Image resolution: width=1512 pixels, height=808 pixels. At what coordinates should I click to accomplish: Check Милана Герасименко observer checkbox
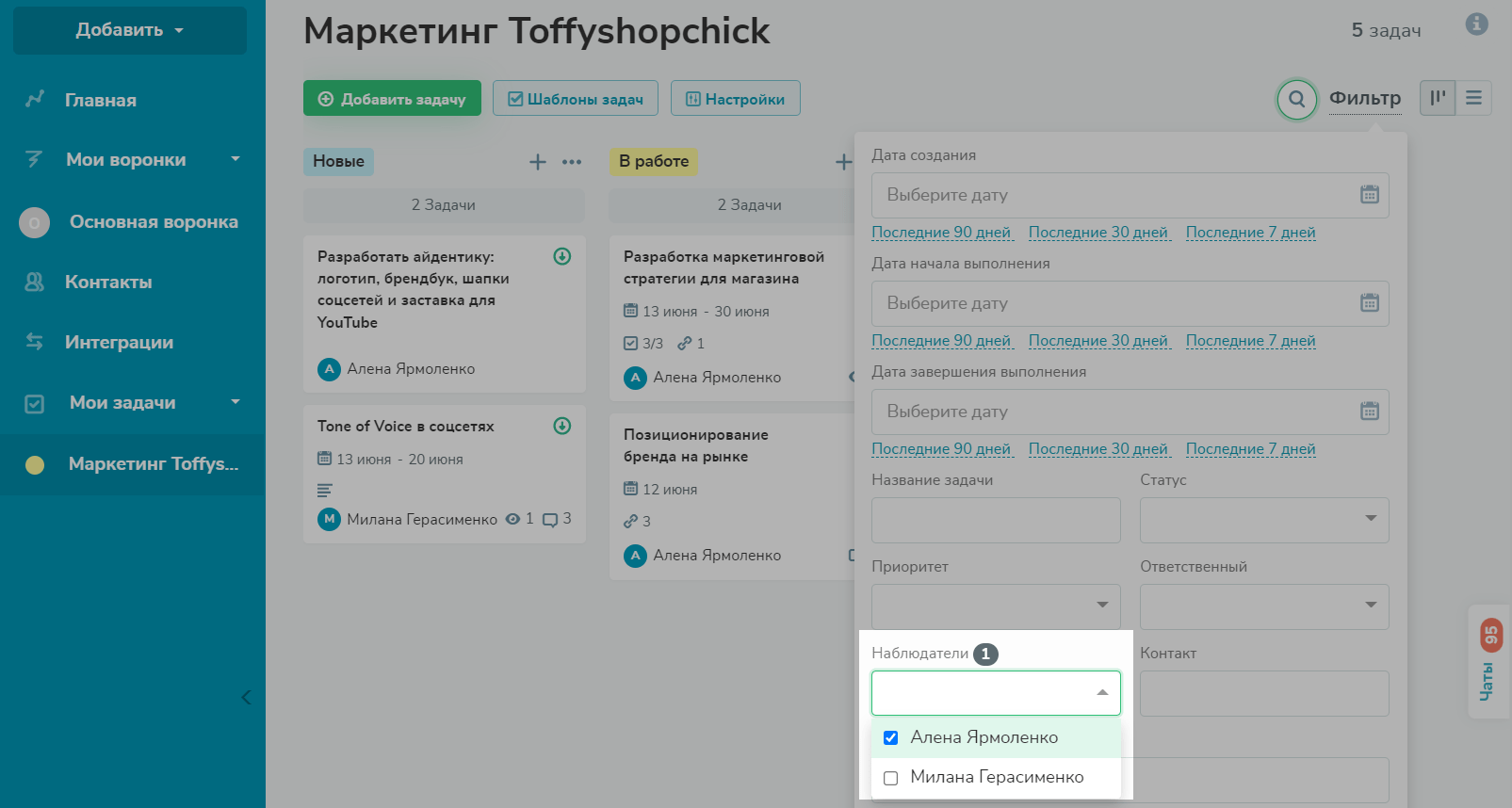[890, 778]
